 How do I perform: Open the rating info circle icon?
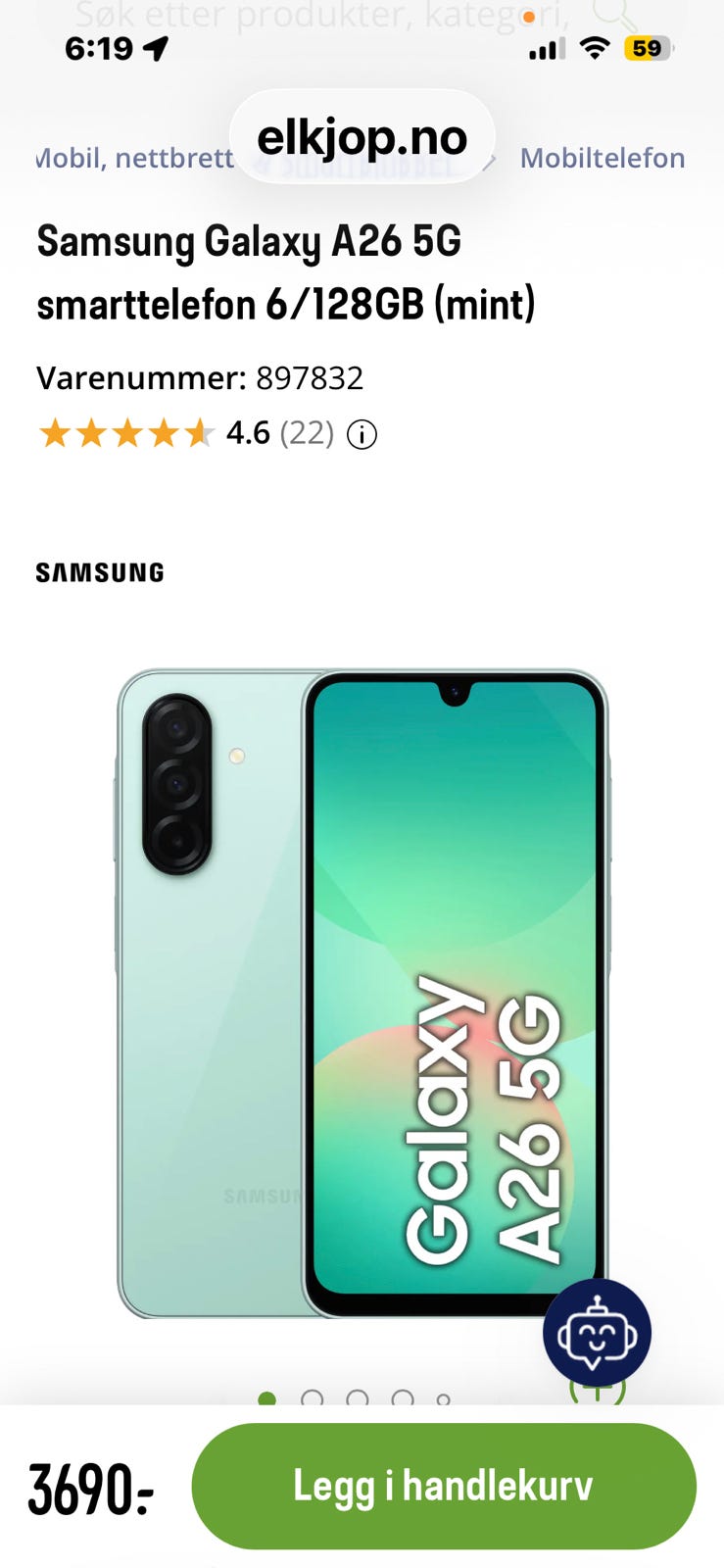click(x=362, y=434)
